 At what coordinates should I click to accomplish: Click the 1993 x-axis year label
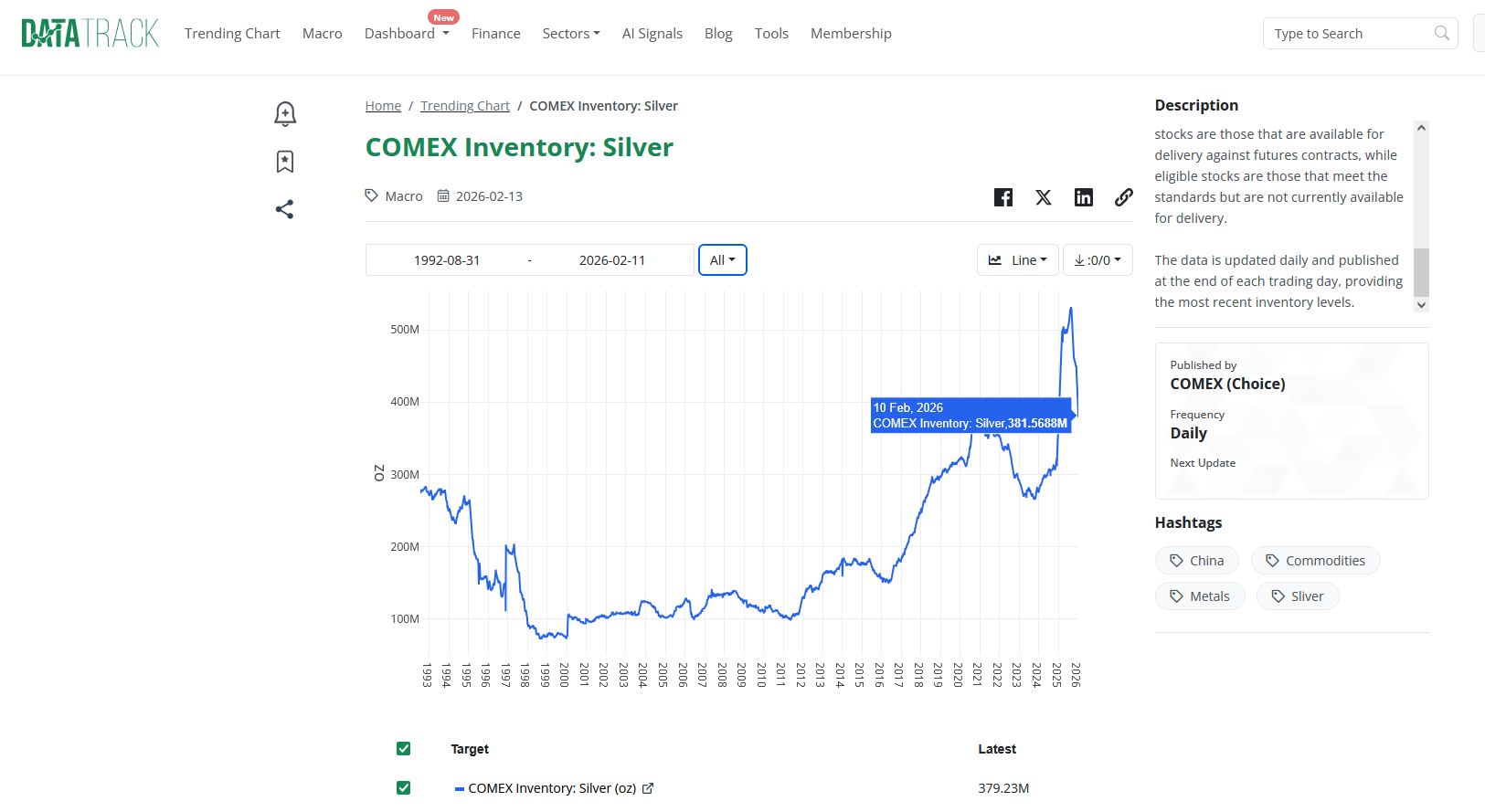pos(427,675)
